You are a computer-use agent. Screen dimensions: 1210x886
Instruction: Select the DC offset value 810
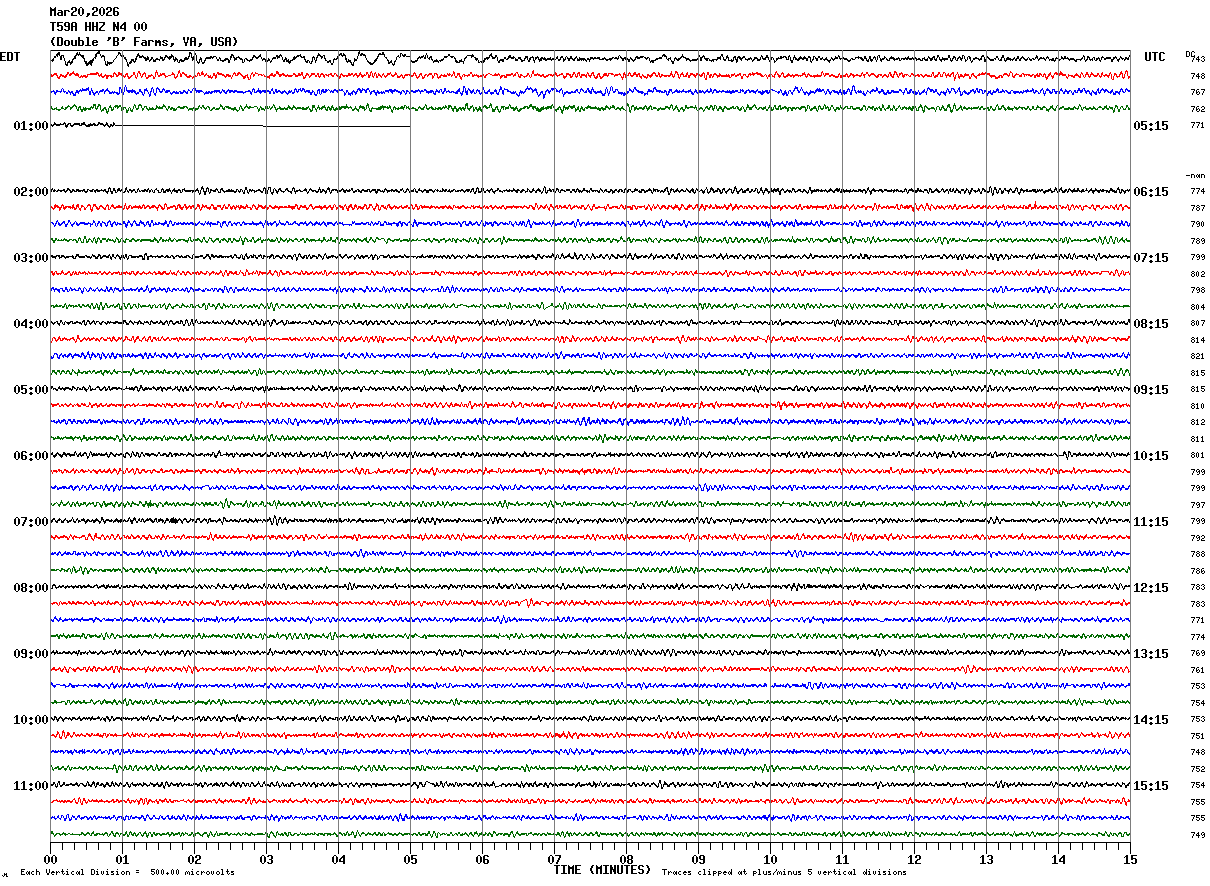click(1198, 406)
